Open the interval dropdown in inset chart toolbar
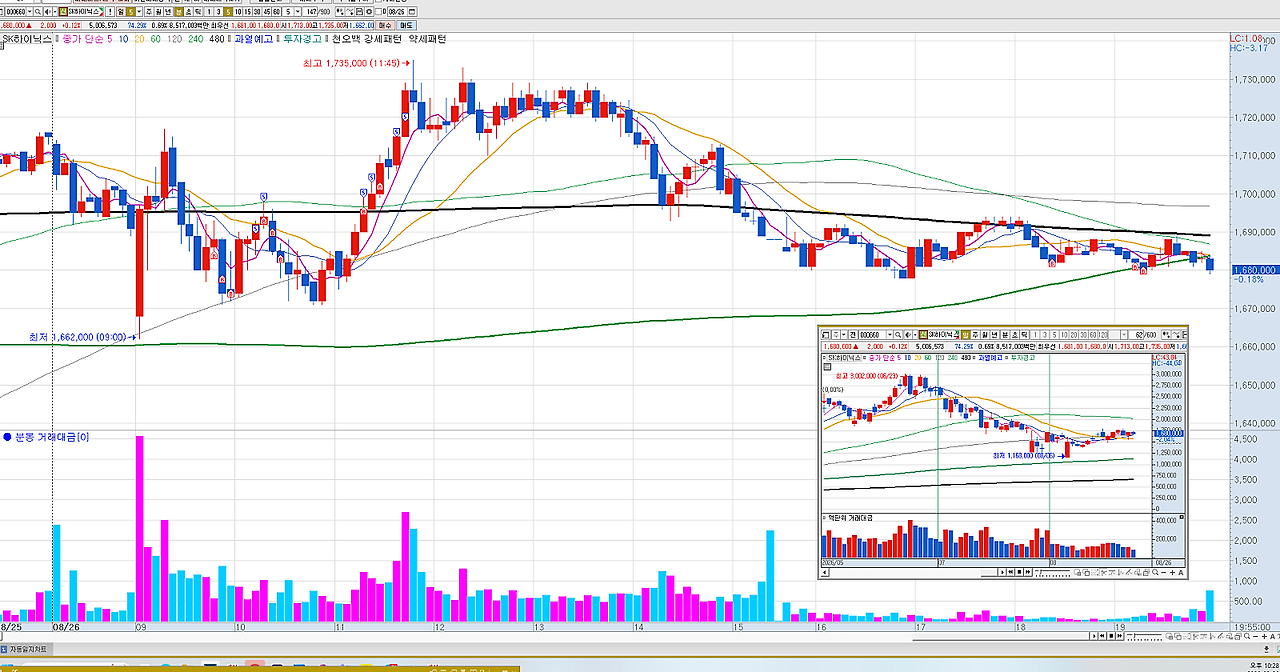This screenshot has height=672, width=1280. 1124,335
